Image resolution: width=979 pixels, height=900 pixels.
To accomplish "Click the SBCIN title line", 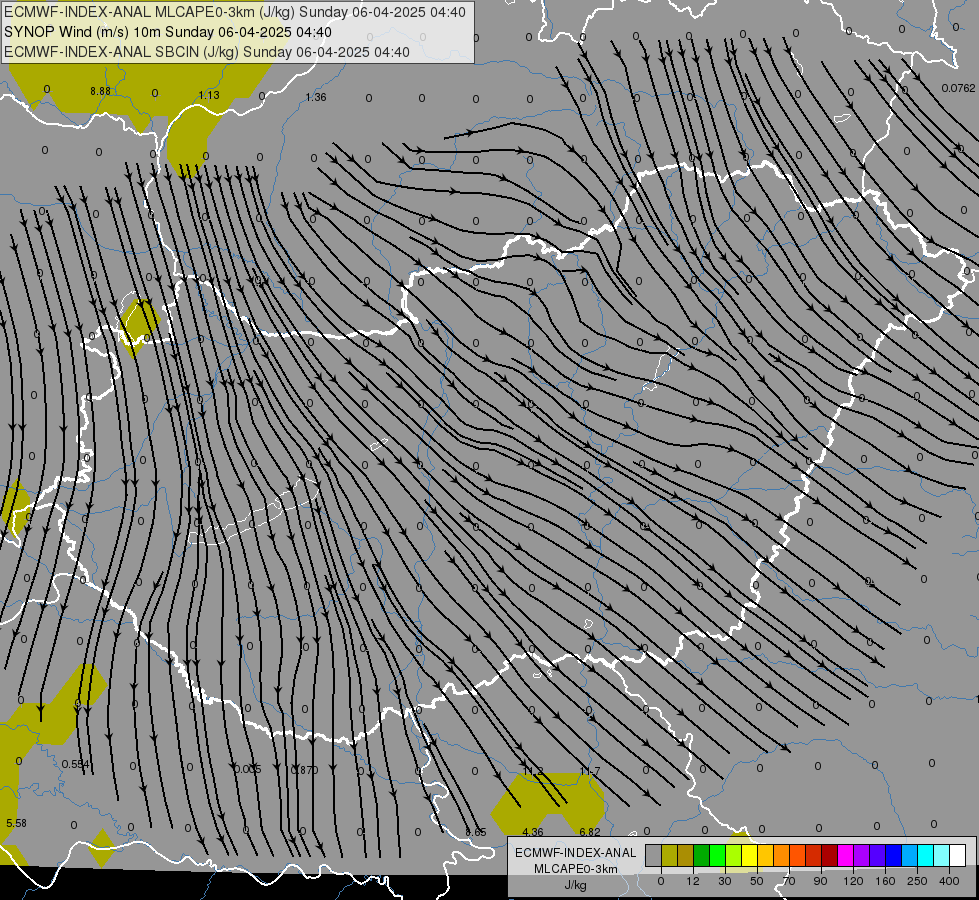I will pyautogui.click(x=207, y=52).
